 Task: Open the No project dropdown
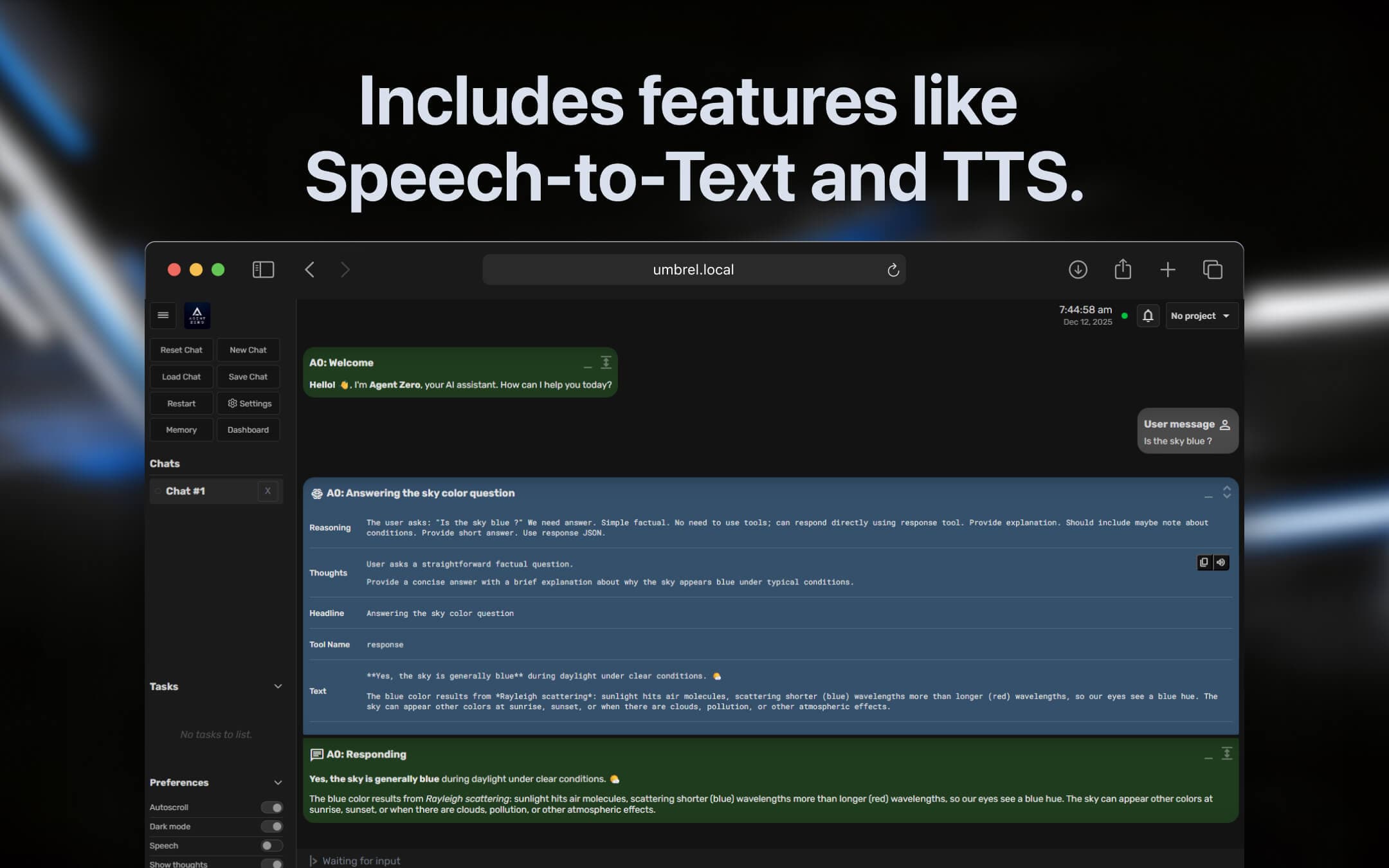[1201, 316]
